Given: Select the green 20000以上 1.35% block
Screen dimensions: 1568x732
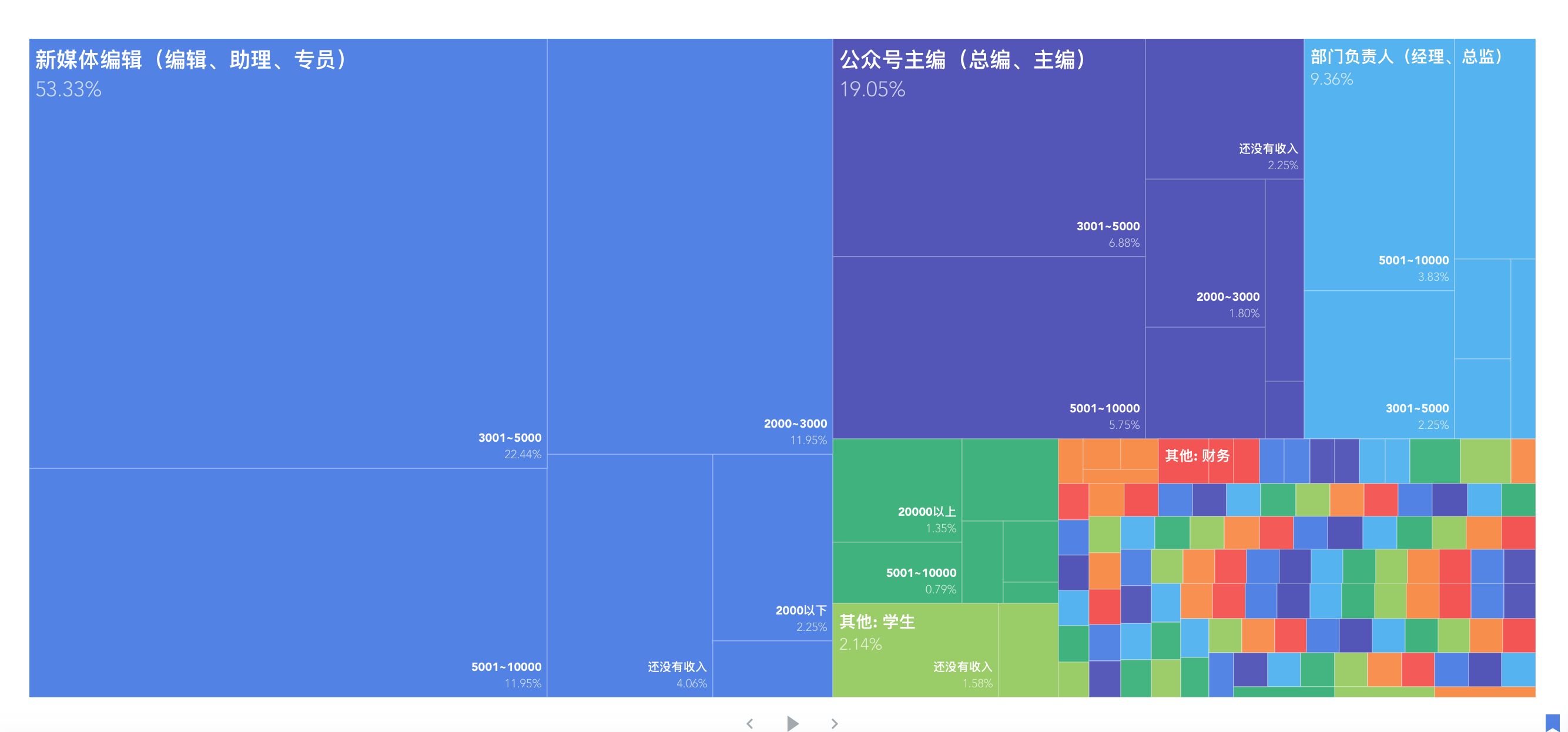Looking at the screenshot, I should pyautogui.click(x=897, y=491).
